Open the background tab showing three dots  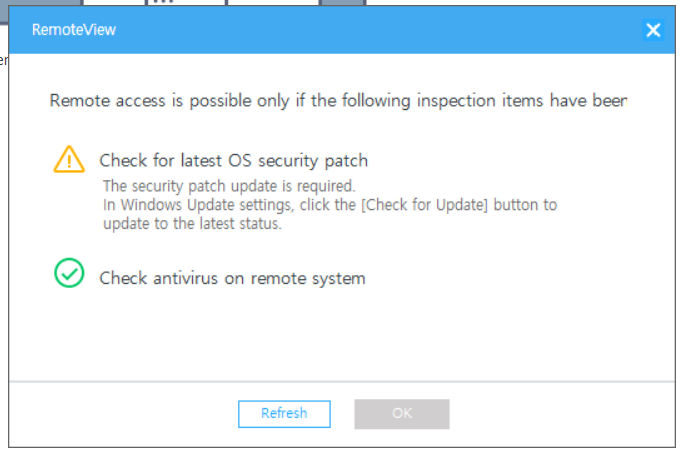click(186, 2)
